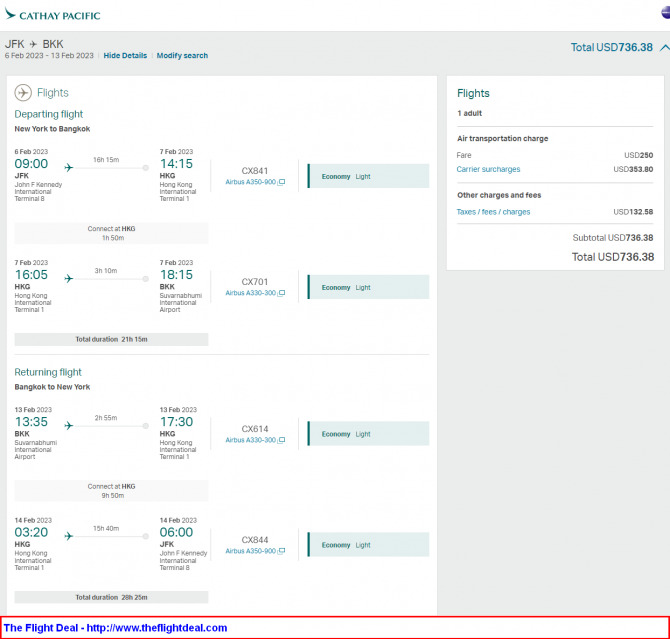Open The Flight Deal website link
Screen dimensions: 670x639
click(157, 628)
